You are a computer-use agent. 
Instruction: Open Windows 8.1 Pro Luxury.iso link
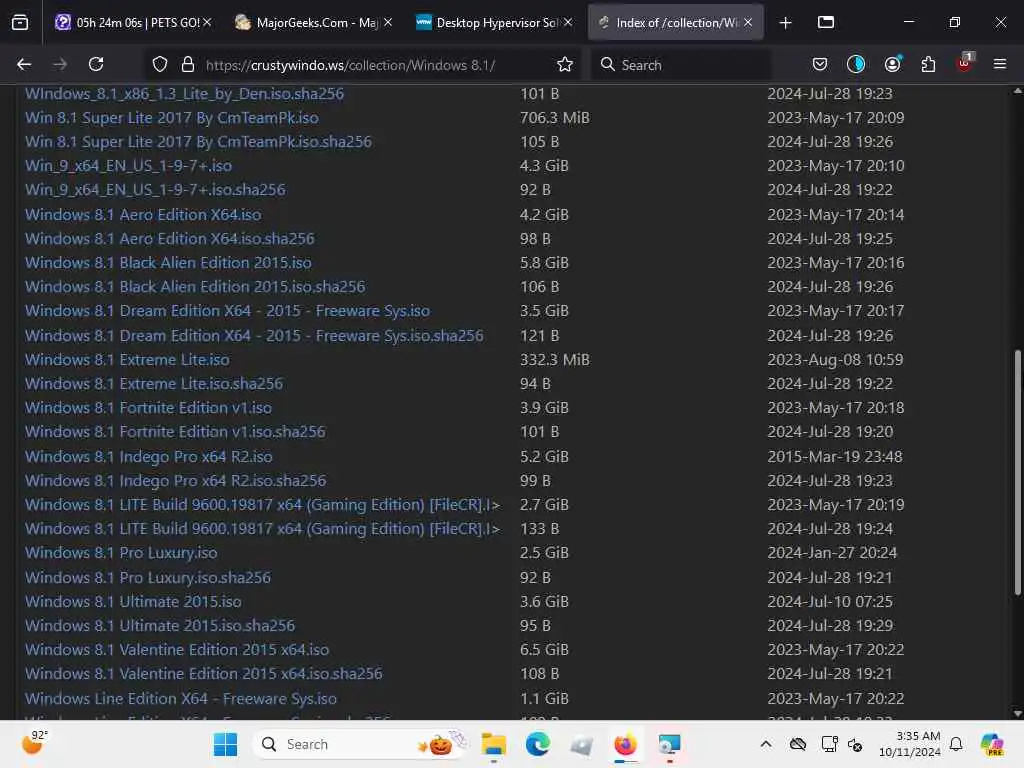tap(121, 553)
